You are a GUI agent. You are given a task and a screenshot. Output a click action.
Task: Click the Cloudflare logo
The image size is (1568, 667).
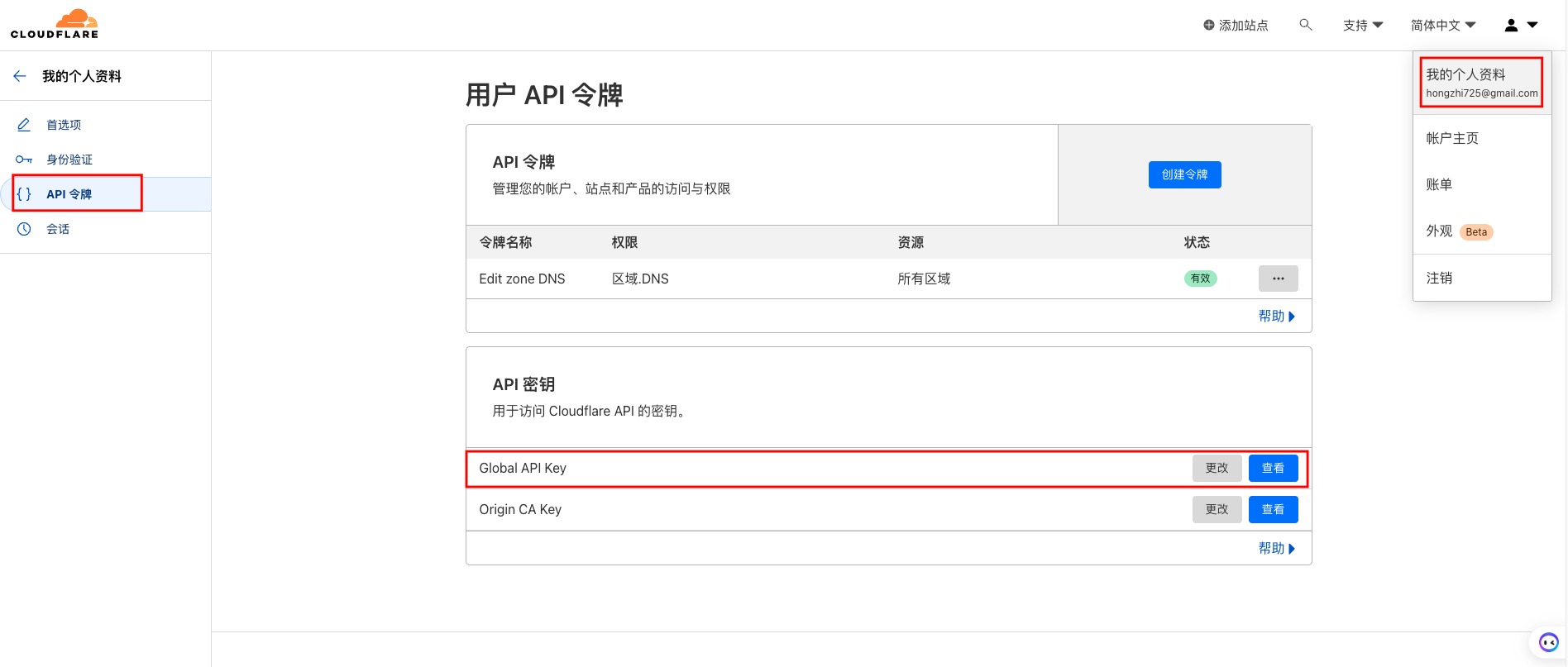[55, 24]
